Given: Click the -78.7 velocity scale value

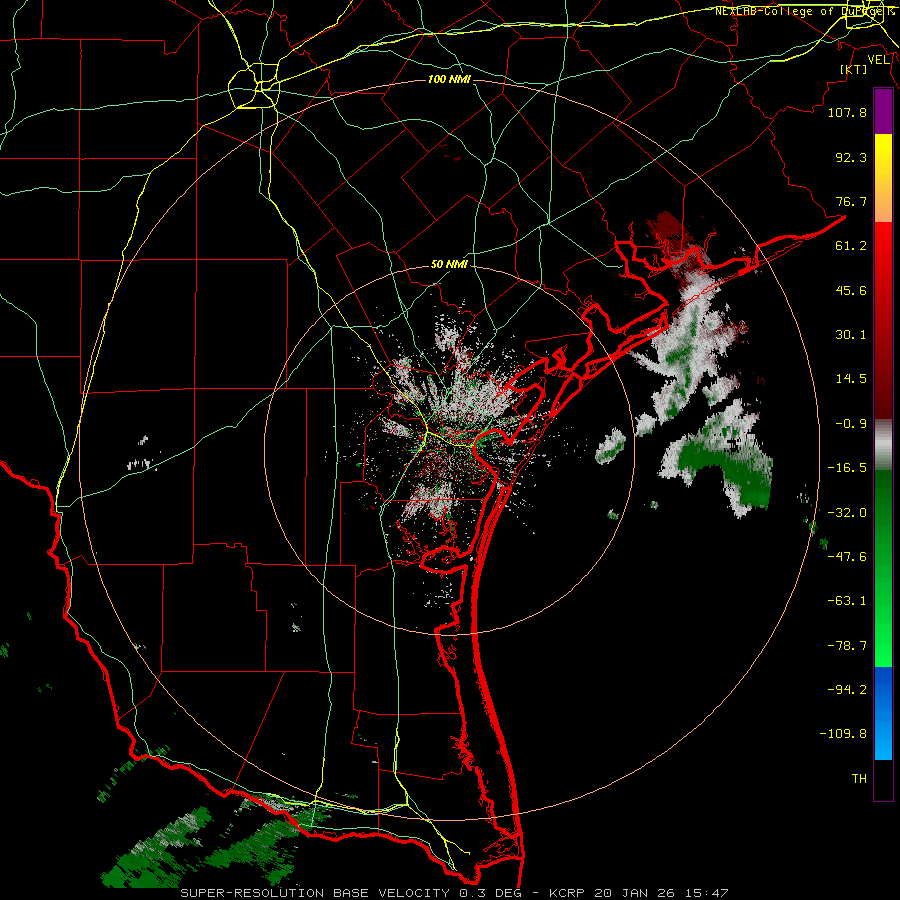Looking at the screenshot, I should (847, 646).
